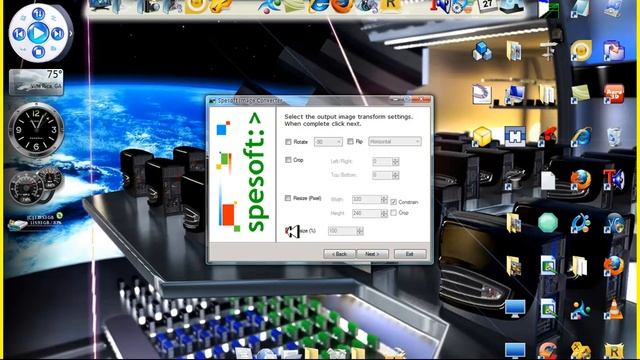Open the yellow disc desktop shortcut
Image resolution: width=640 pixels, height=360 pixels.
tap(581, 51)
